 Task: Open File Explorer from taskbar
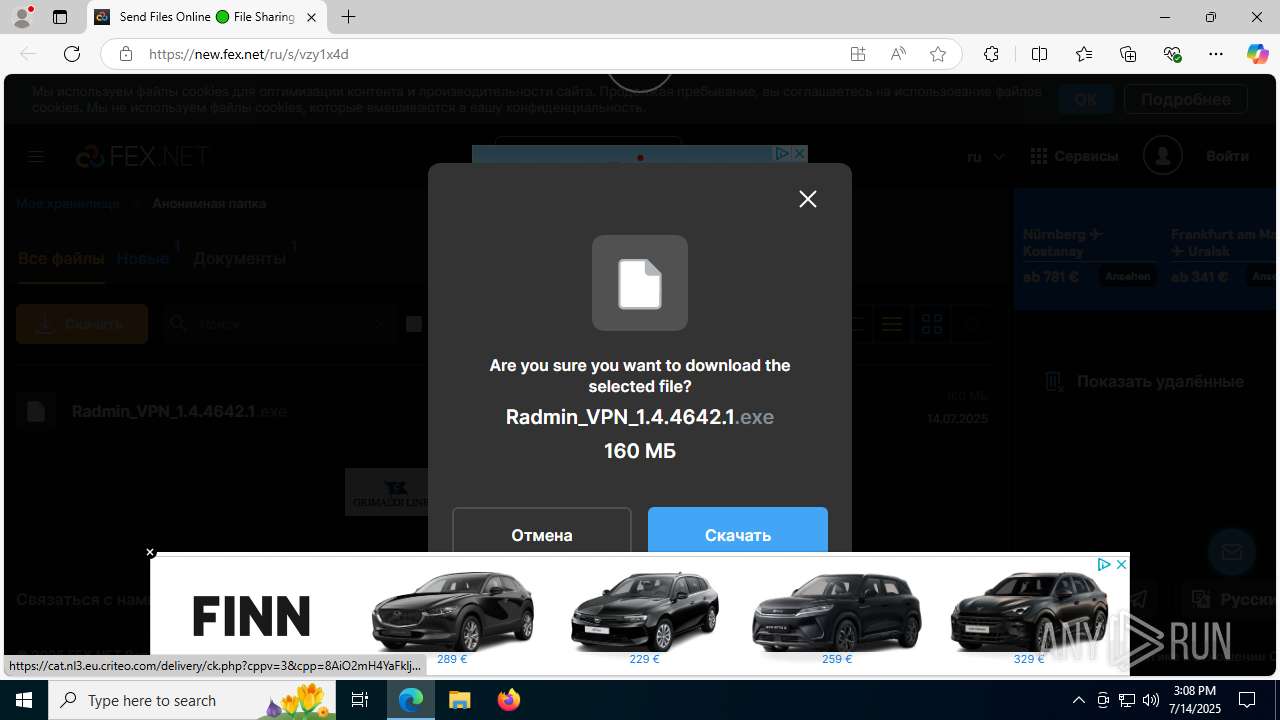pyautogui.click(x=459, y=700)
